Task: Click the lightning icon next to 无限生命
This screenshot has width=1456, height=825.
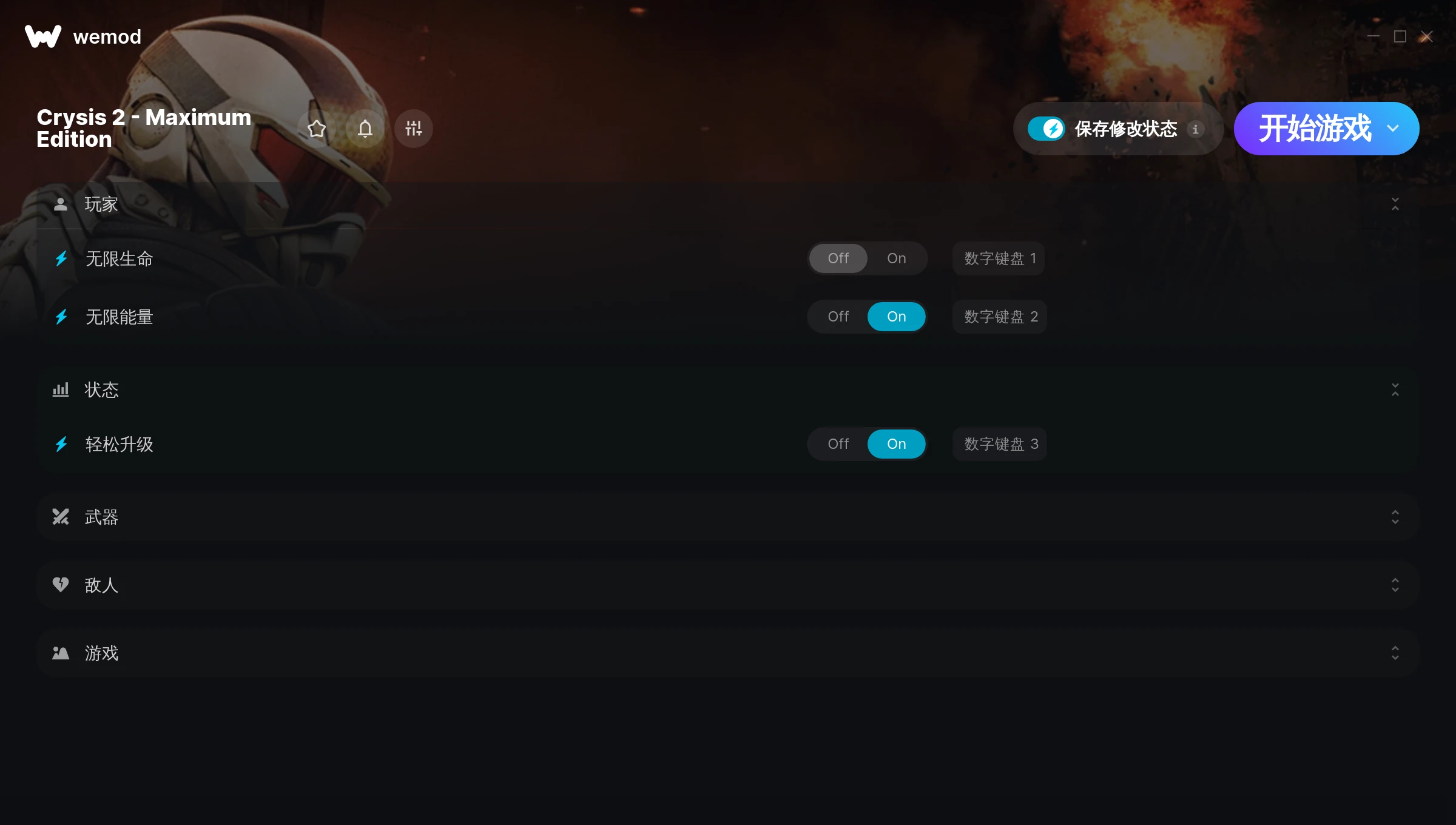Action: (61, 258)
